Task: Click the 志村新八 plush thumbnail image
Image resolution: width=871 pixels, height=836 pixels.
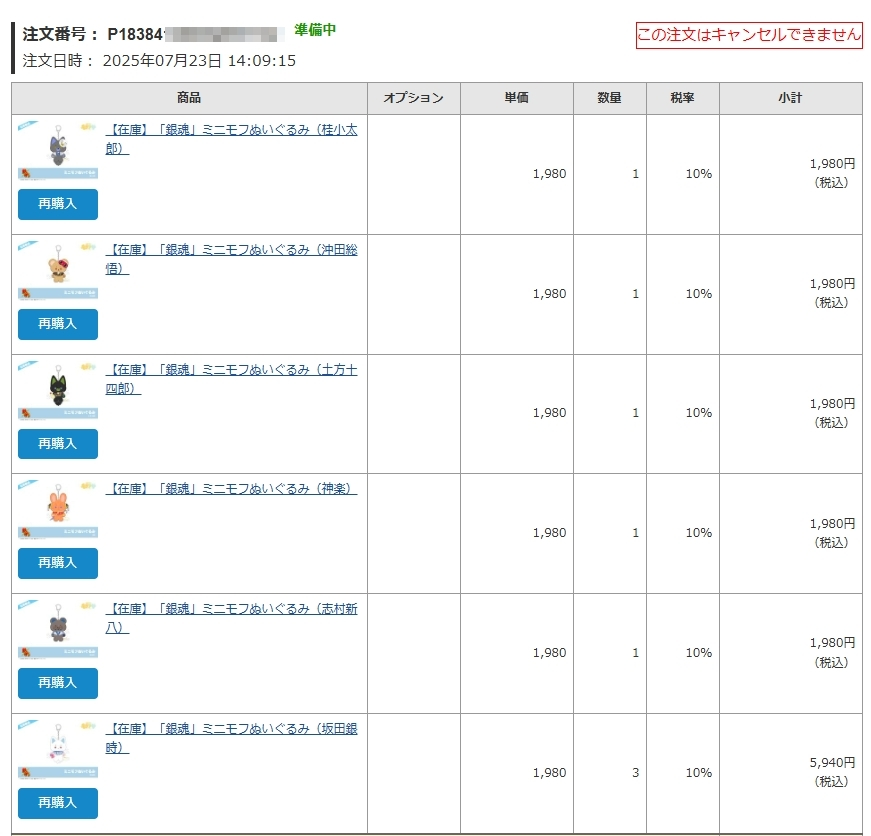Action: coord(58,629)
